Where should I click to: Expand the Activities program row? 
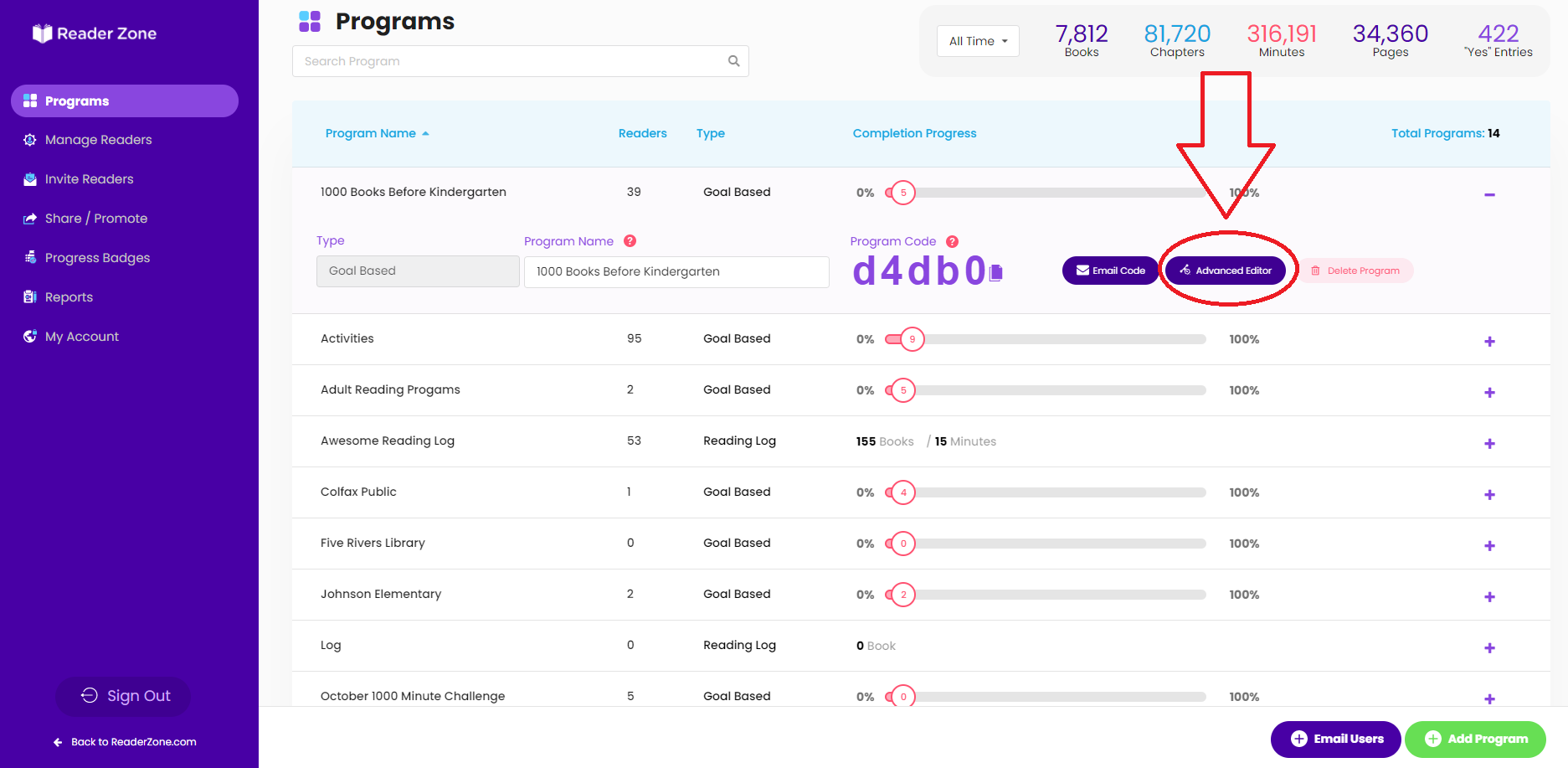pos(1489,341)
